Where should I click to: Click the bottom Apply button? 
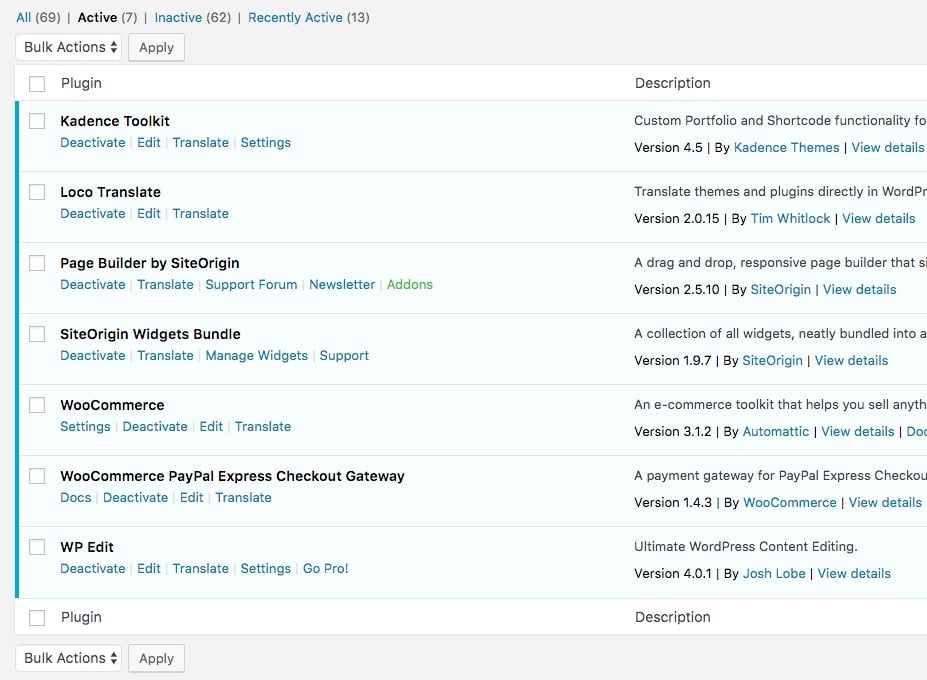click(157, 658)
